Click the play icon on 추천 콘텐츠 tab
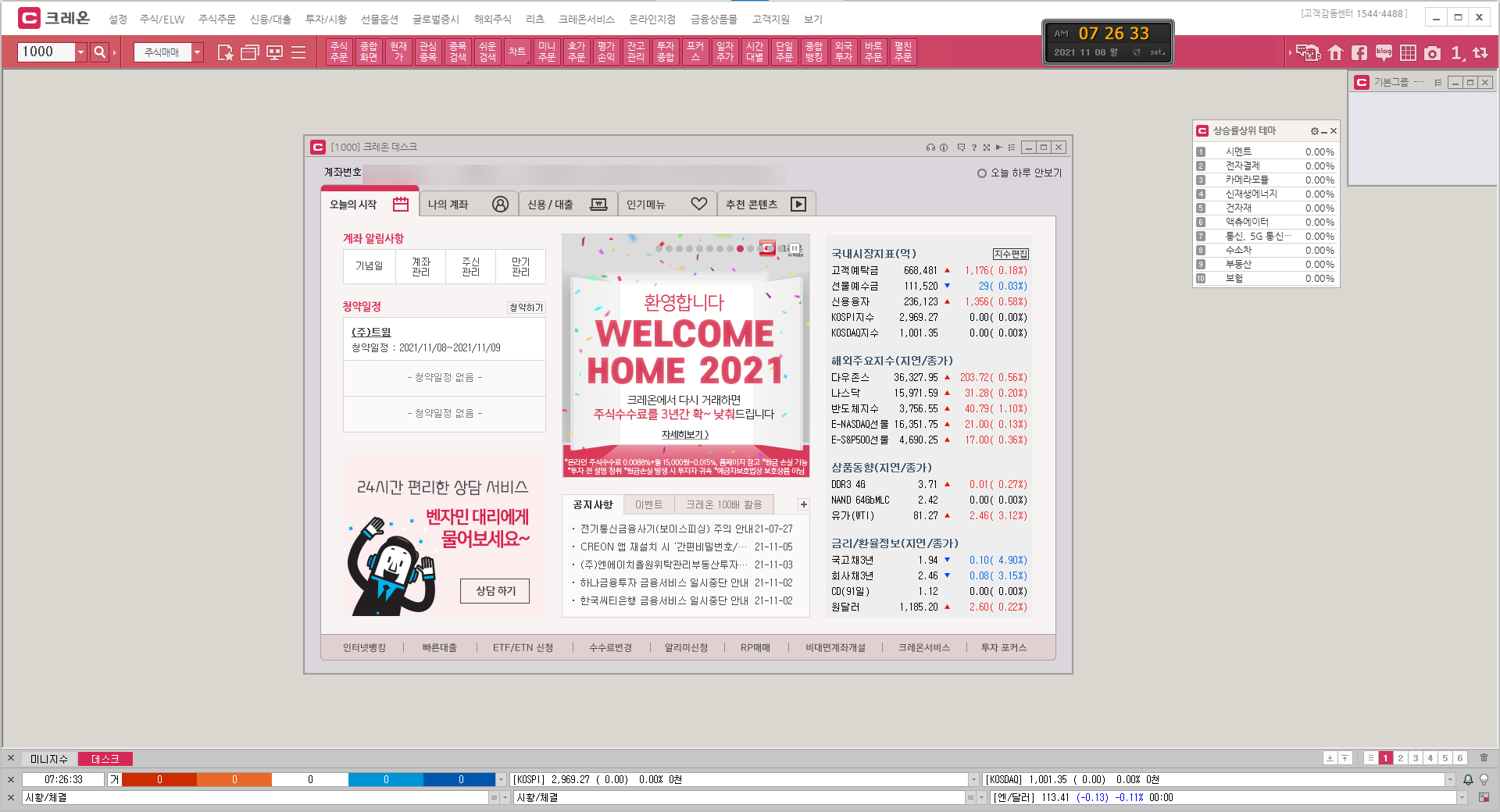Image resolution: width=1500 pixels, height=812 pixels. [x=798, y=204]
